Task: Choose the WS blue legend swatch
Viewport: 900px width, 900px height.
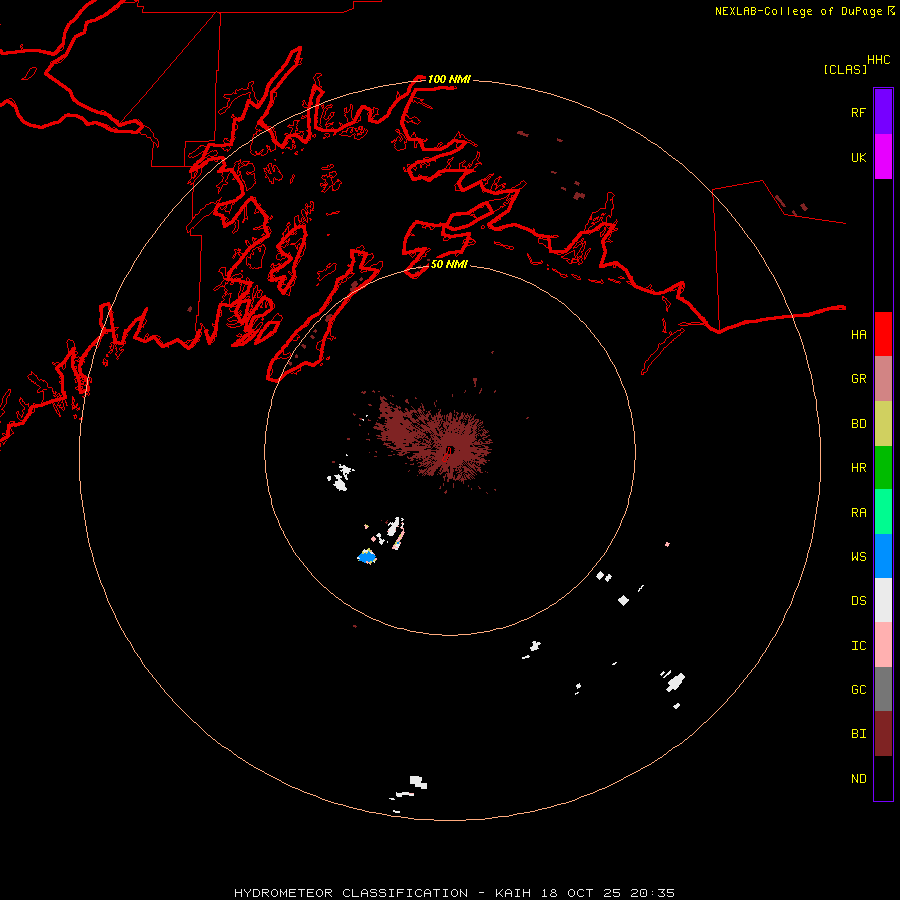Action: pyautogui.click(x=883, y=556)
